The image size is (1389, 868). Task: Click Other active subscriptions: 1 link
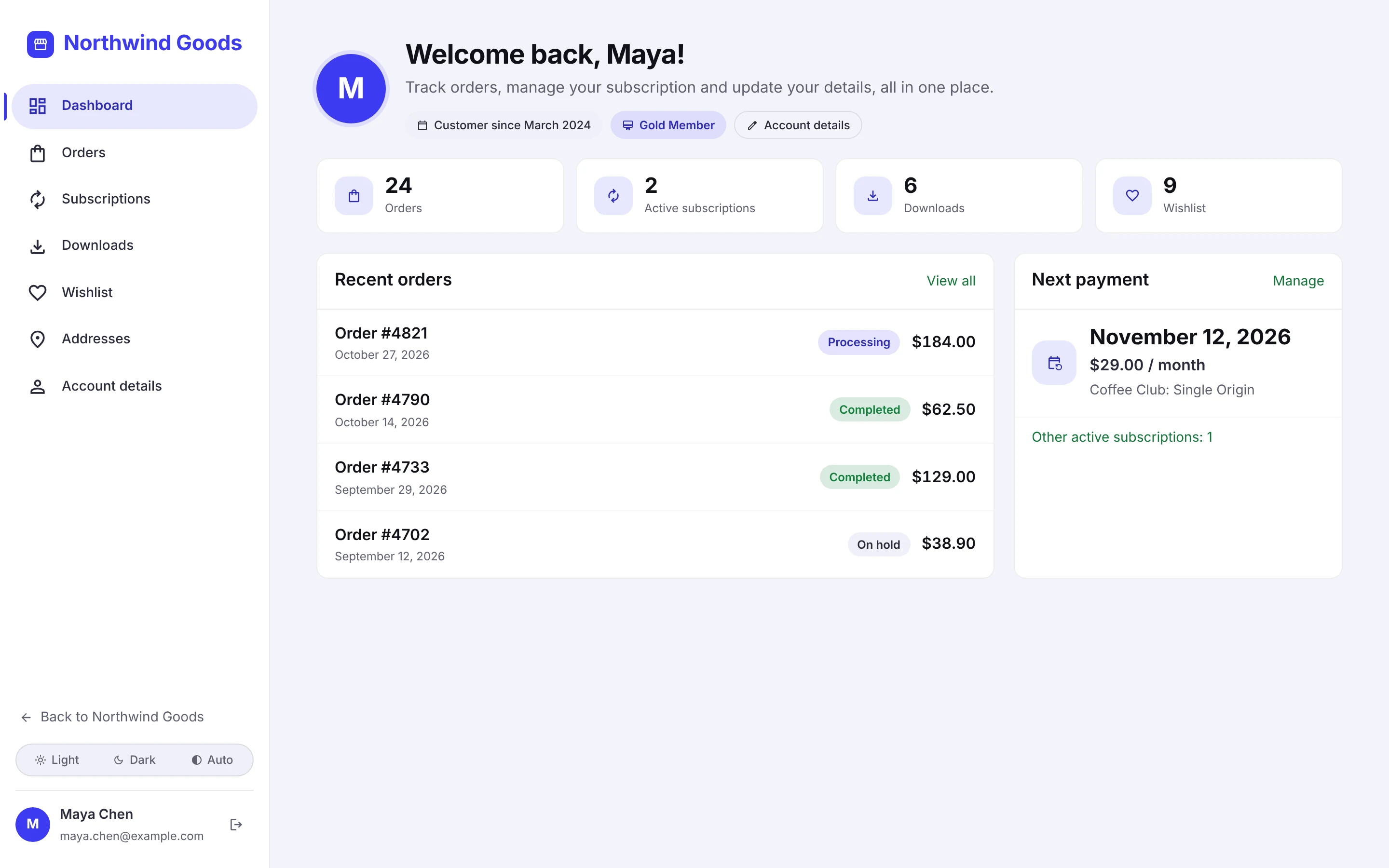tap(1121, 437)
